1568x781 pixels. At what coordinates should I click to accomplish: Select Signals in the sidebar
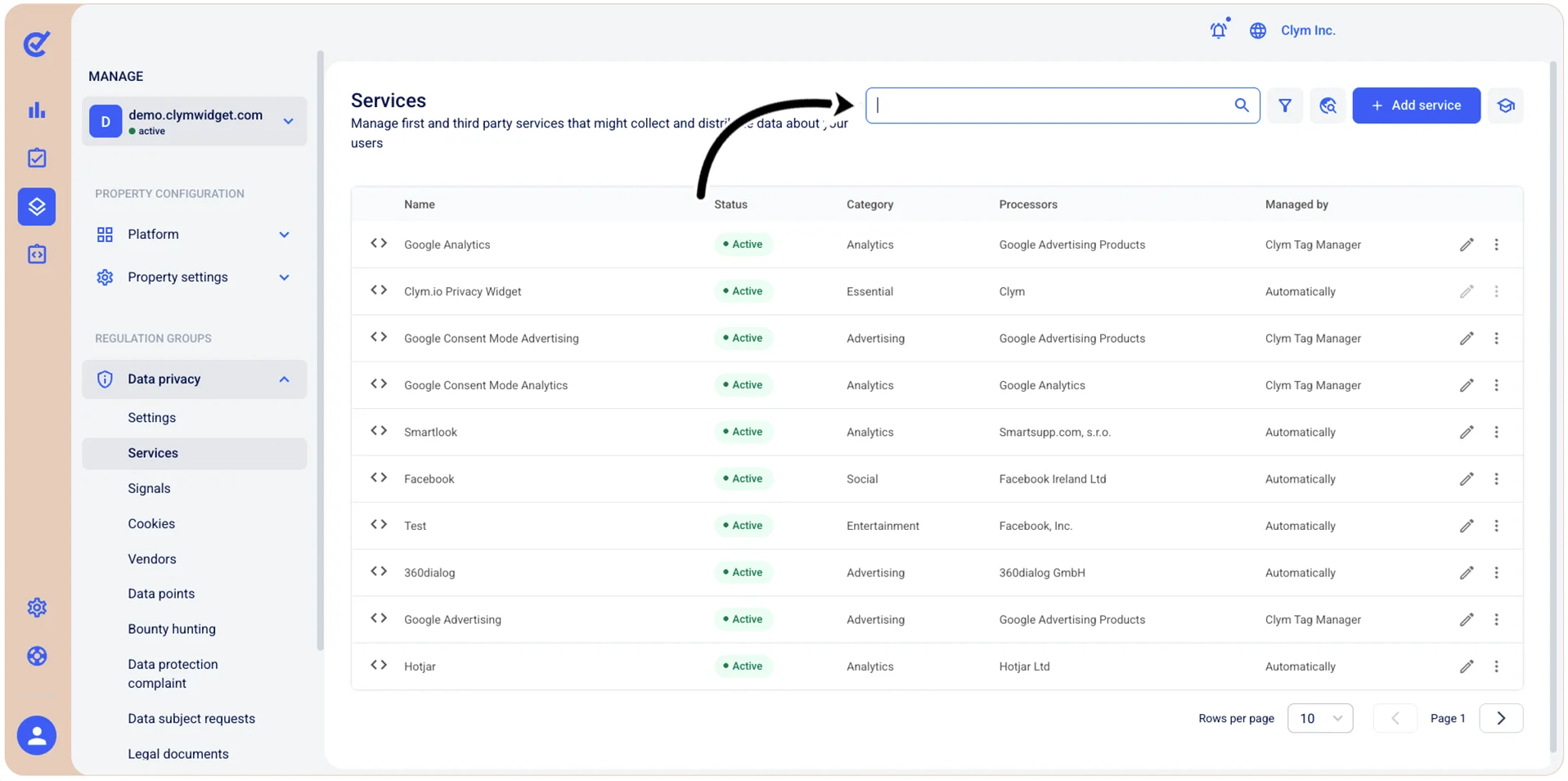(x=149, y=488)
